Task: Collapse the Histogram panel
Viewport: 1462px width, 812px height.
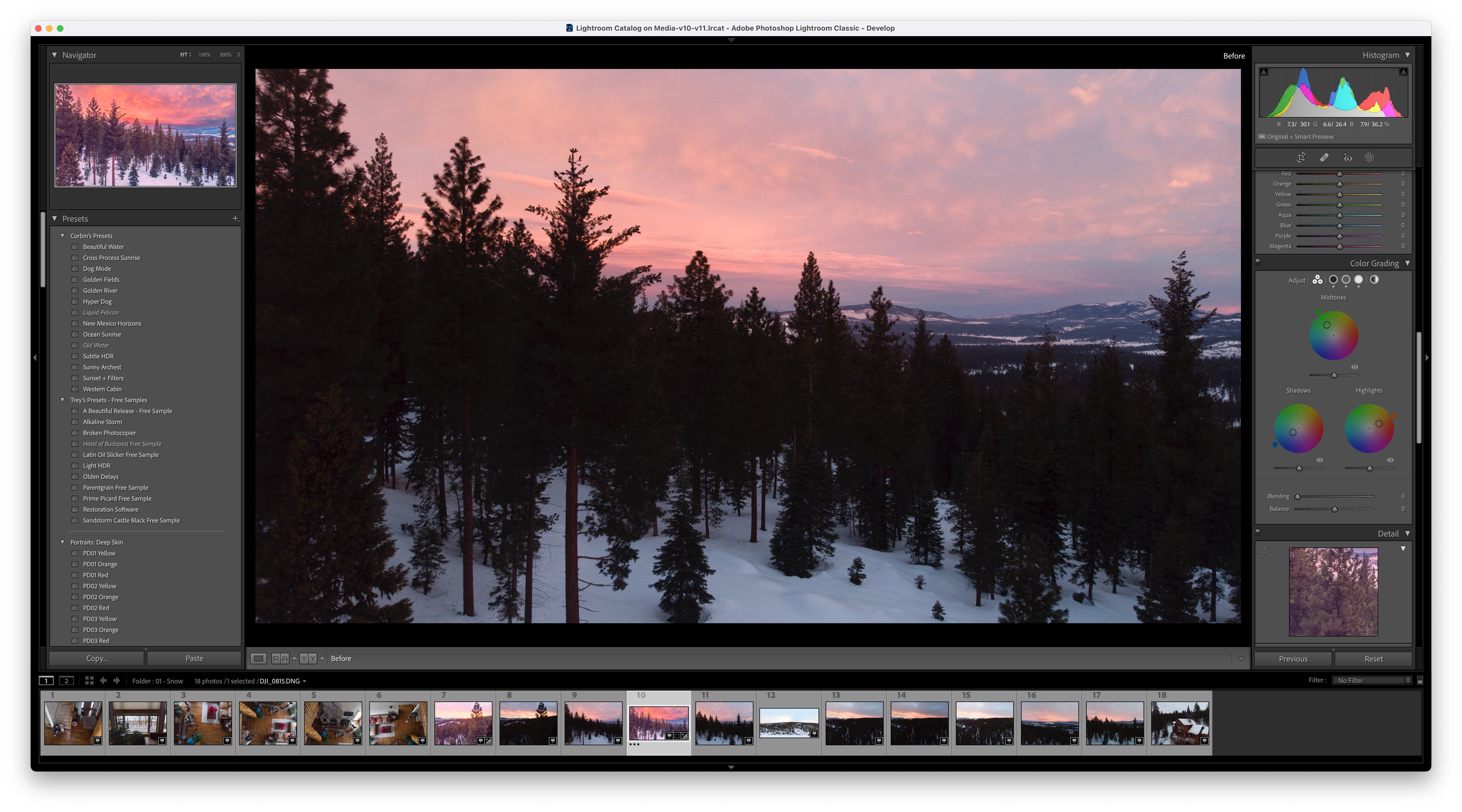Action: pos(1408,55)
